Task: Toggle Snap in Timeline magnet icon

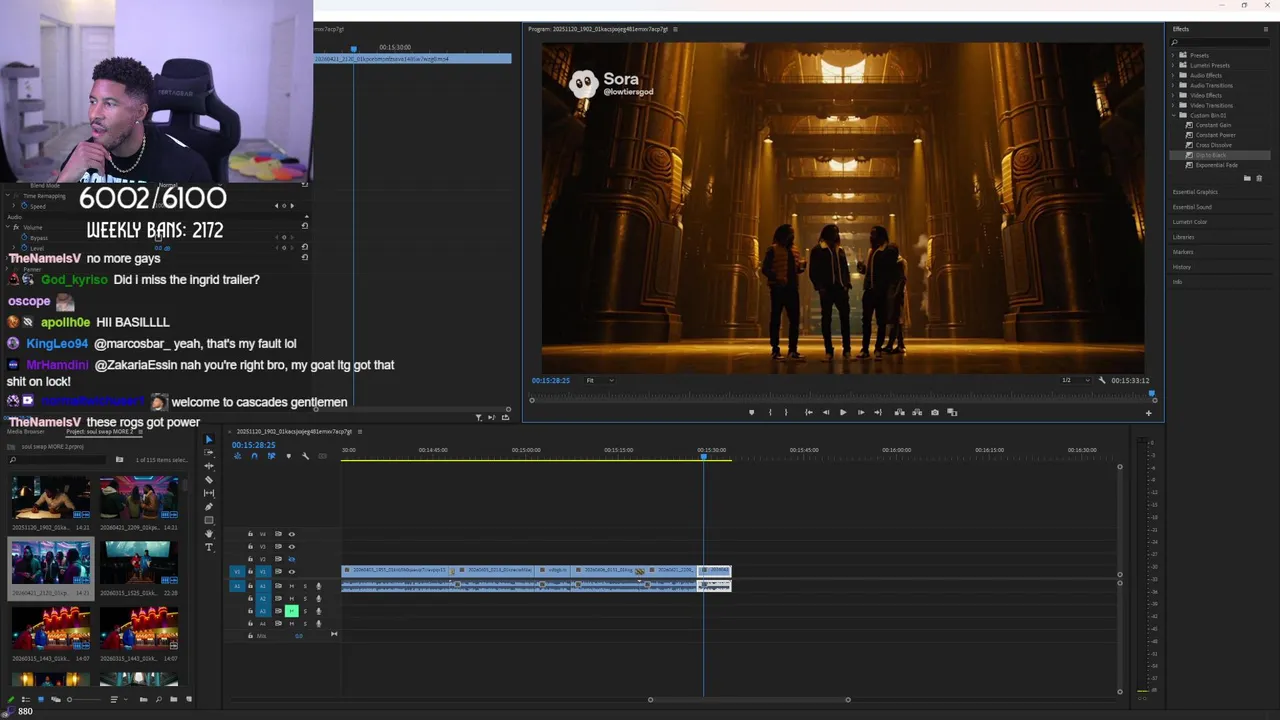Action: click(x=255, y=456)
